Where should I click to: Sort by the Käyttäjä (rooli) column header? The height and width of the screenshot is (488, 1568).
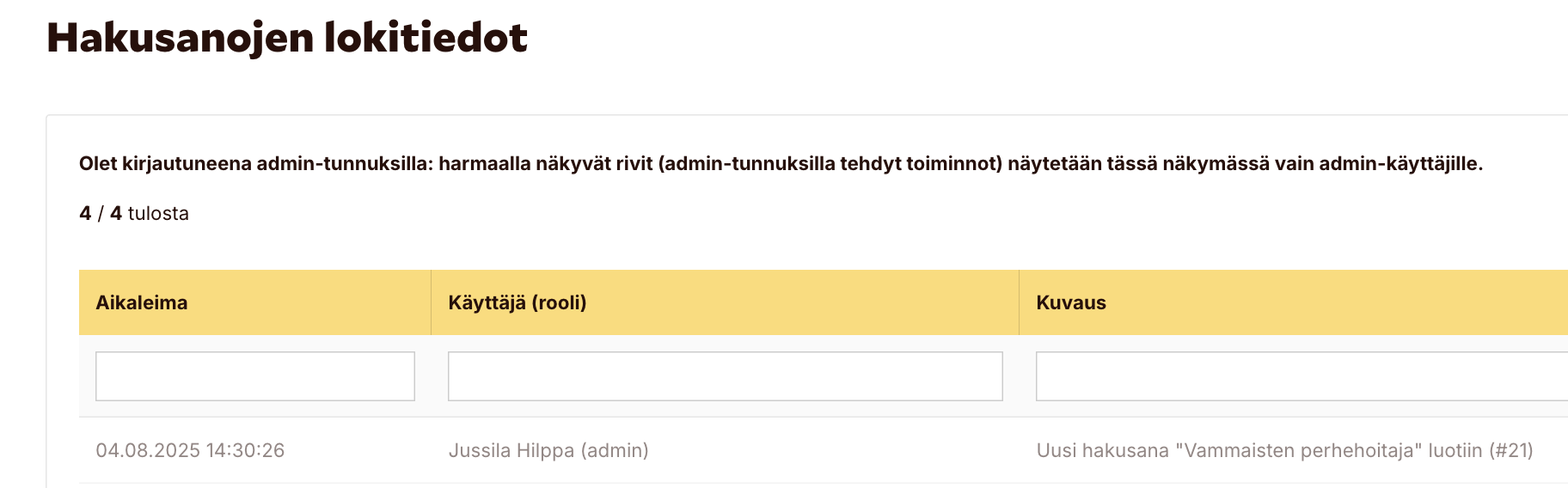pos(517,302)
